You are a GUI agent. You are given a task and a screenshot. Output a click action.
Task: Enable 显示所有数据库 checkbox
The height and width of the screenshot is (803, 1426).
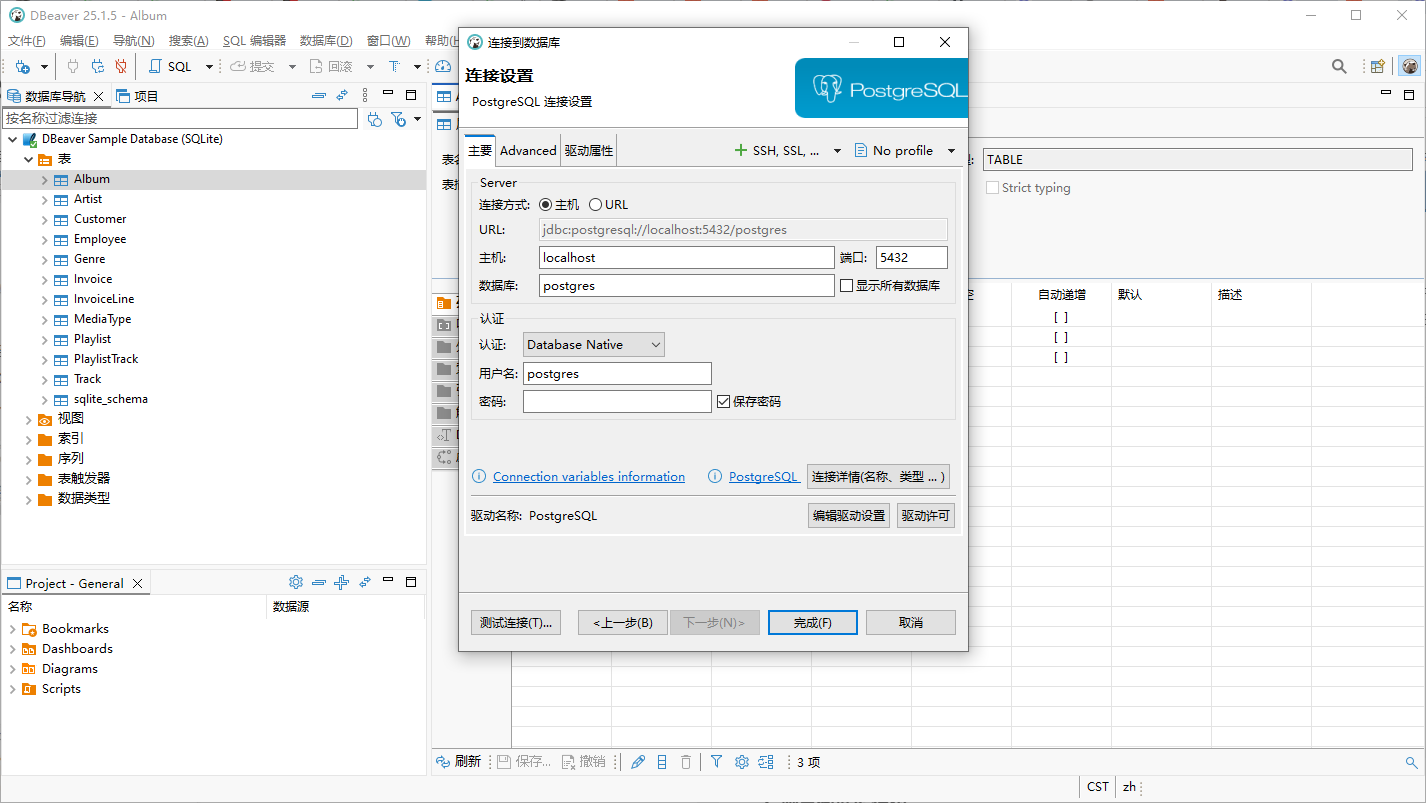point(847,285)
